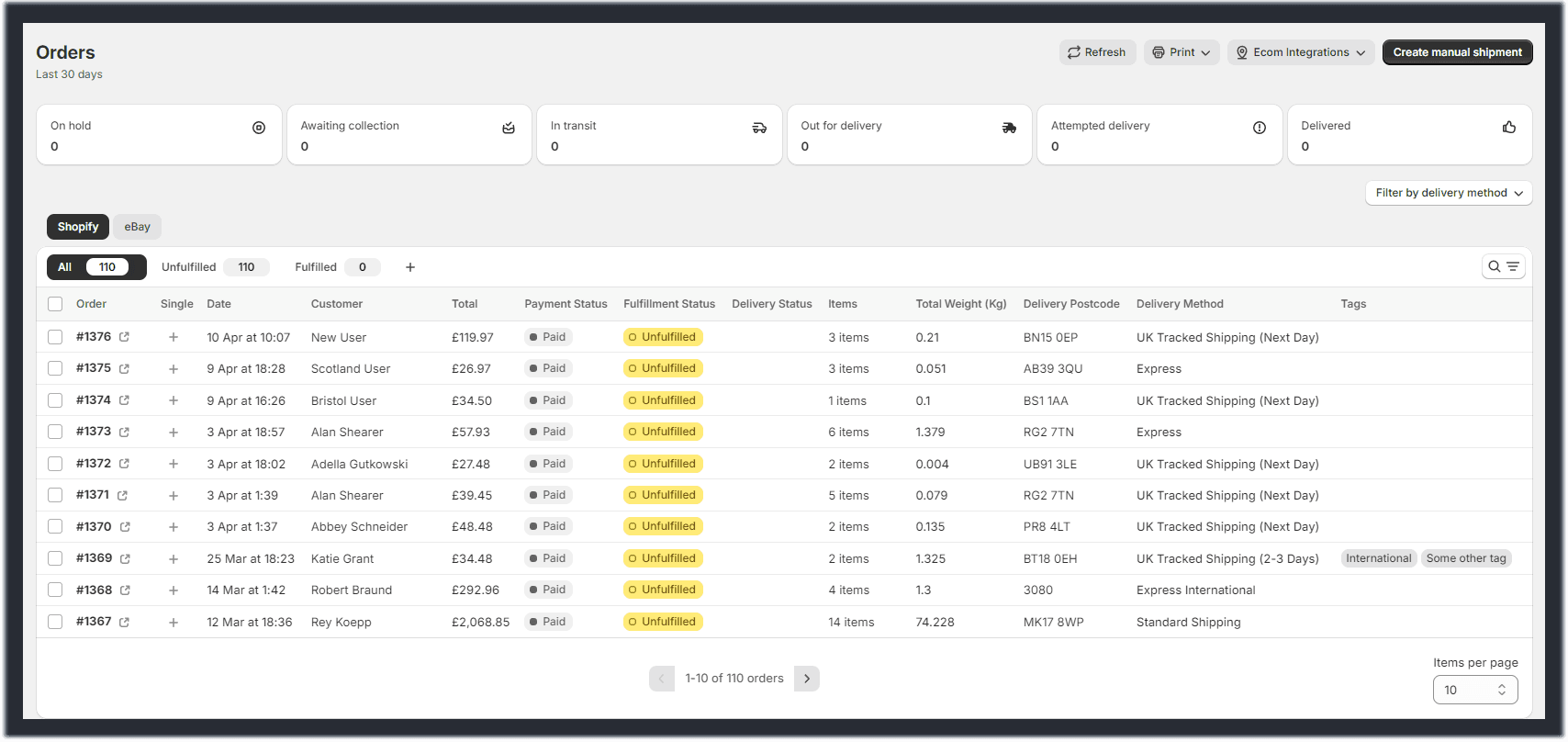Go to next page of orders
Image resolution: width=1568 pixels, height=742 pixels.
pyautogui.click(x=806, y=679)
